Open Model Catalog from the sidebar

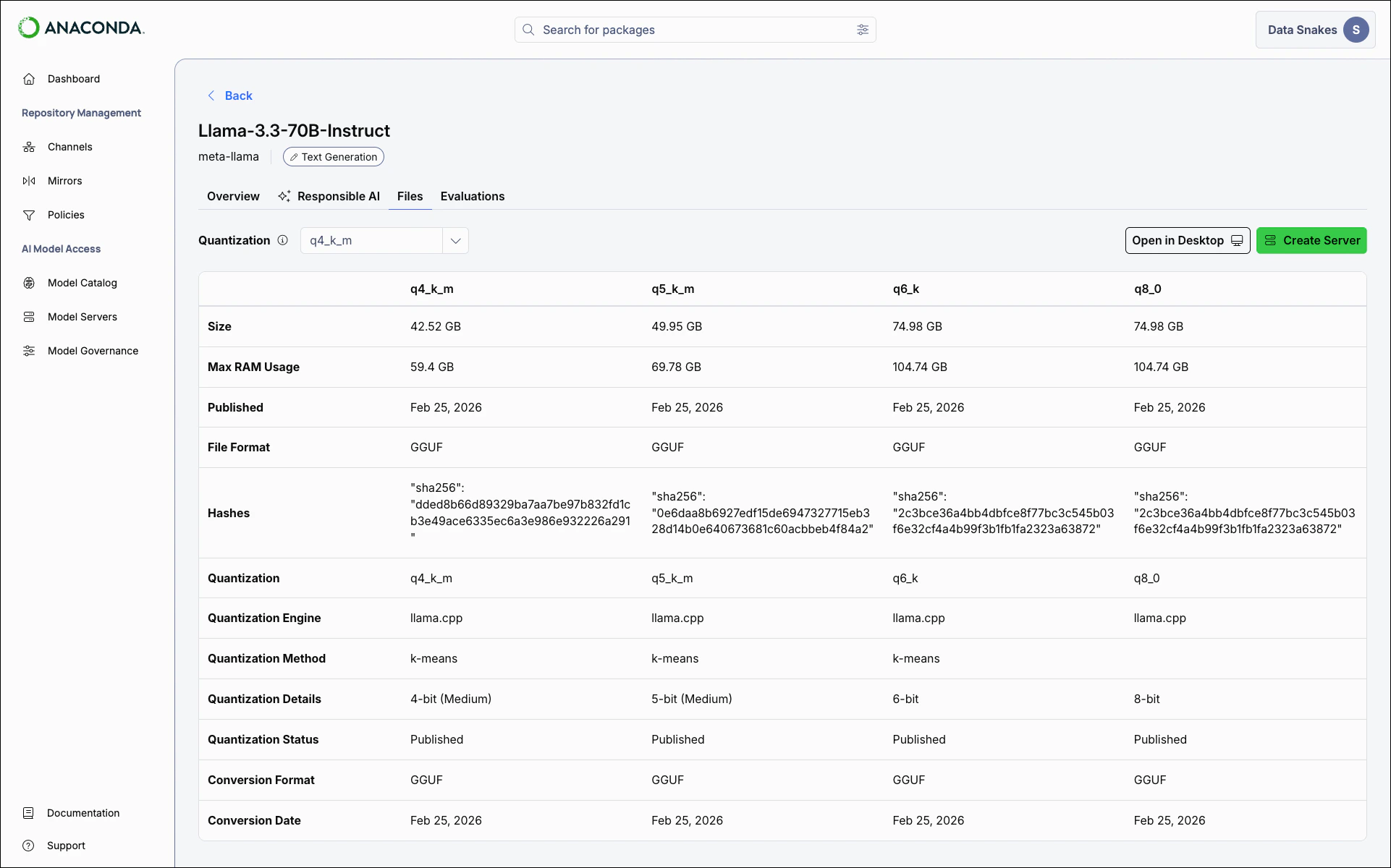coord(82,283)
